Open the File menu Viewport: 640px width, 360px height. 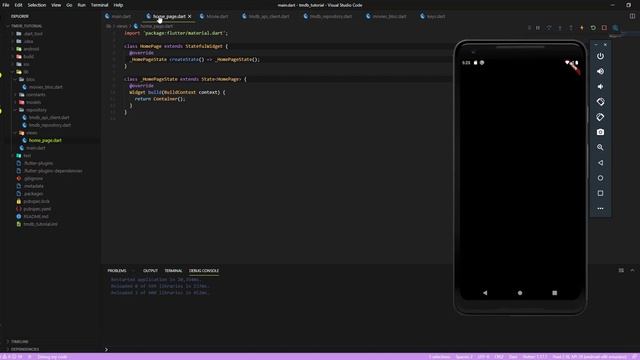point(6,5)
